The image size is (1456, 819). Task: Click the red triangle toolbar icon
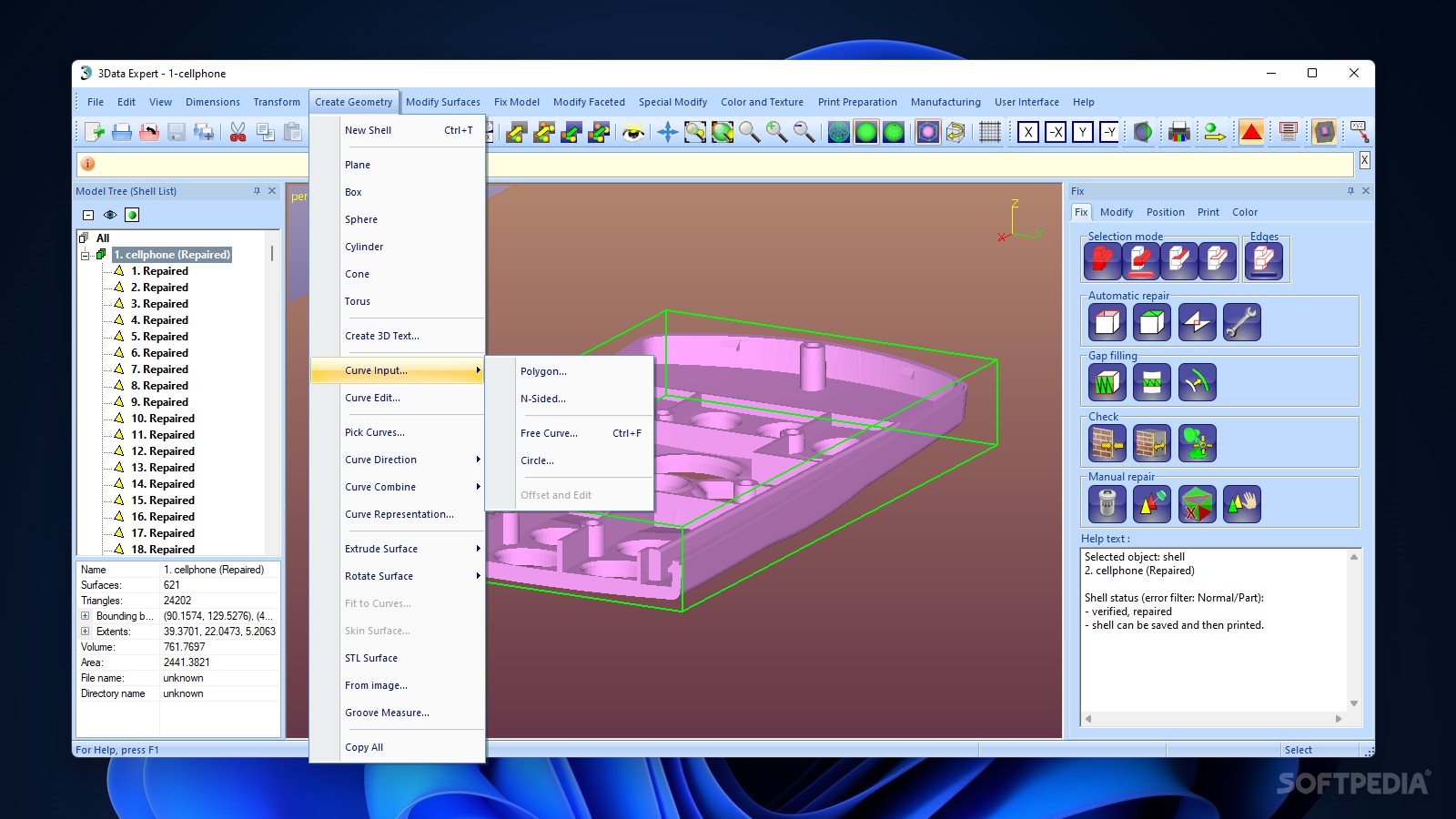[1251, 133]
